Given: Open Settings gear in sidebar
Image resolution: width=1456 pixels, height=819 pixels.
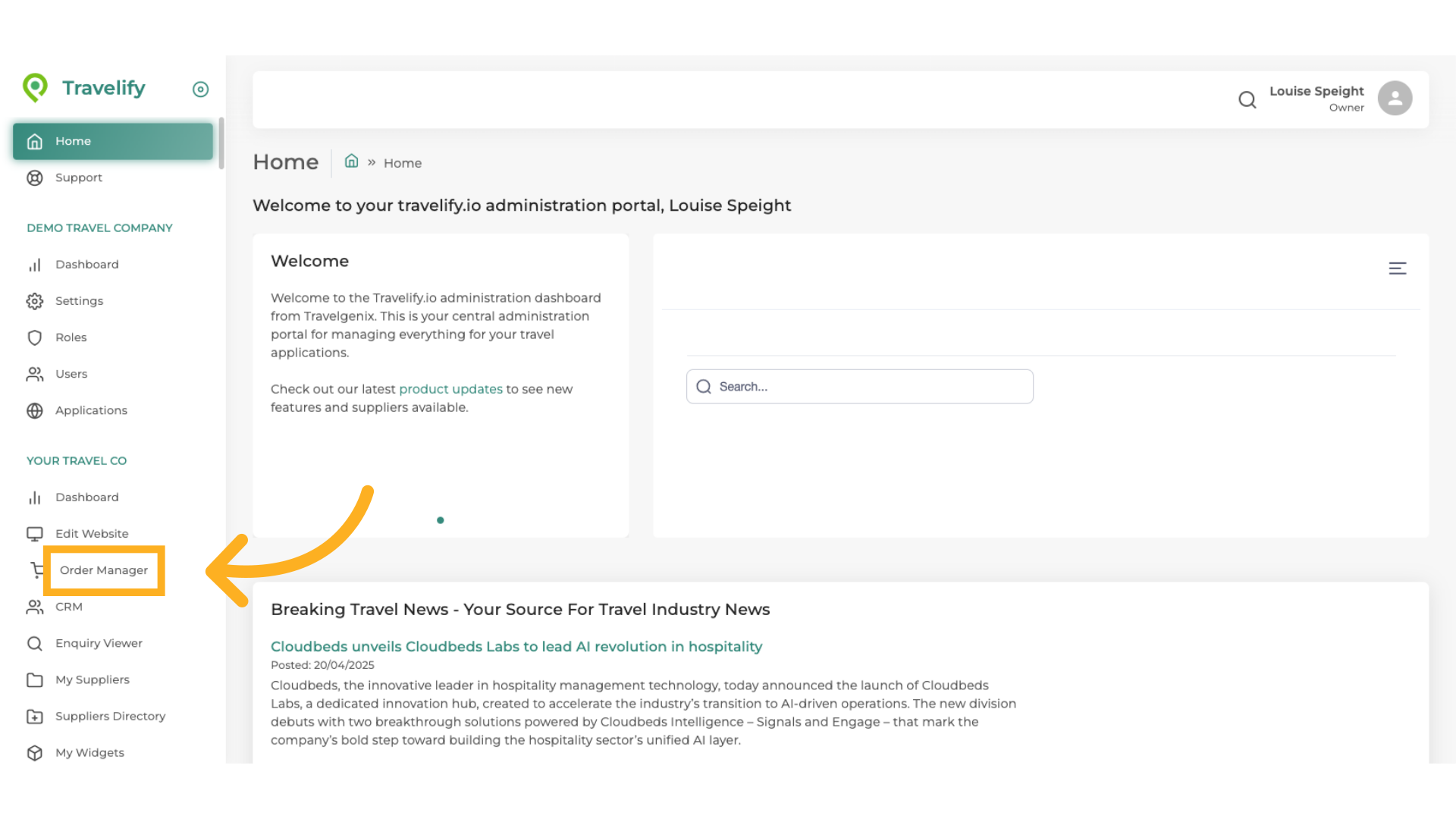Looking at the screenshot, I should (x=35, y=301).
